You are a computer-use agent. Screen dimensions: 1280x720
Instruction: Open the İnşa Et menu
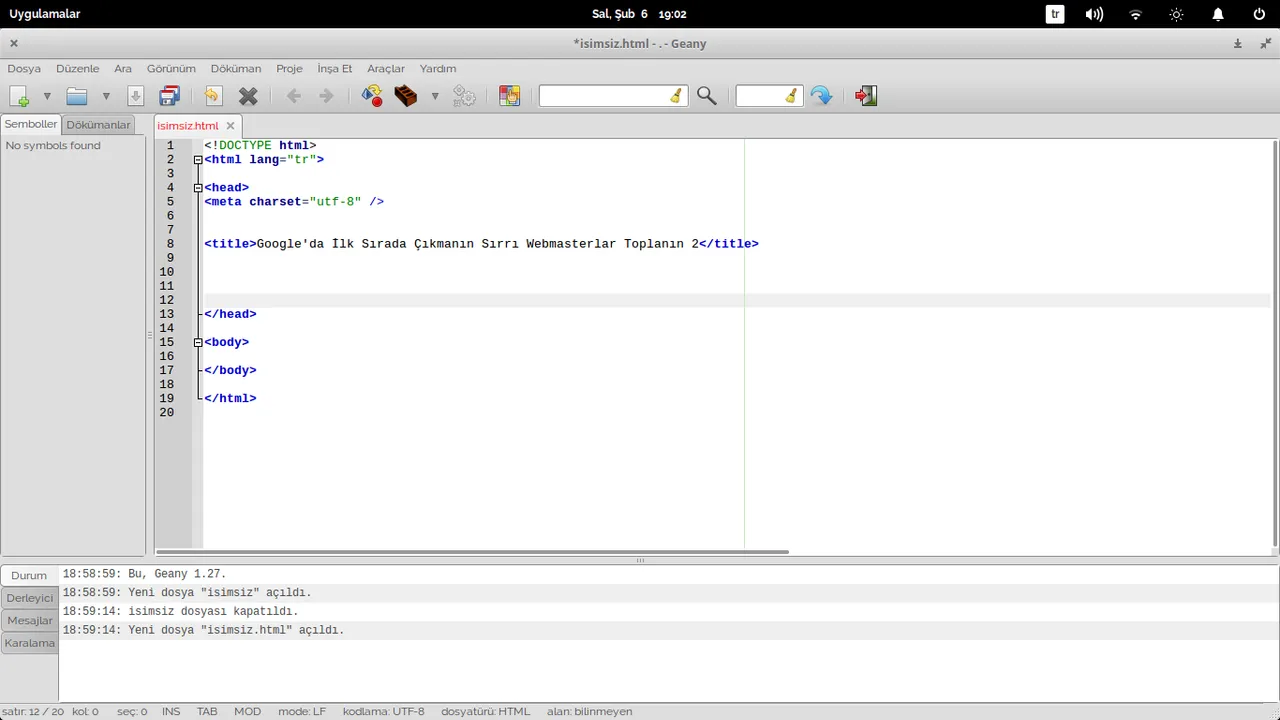(335, 69)
